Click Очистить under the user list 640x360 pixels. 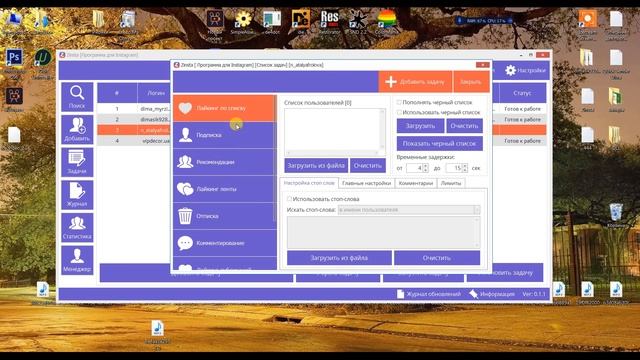pyautogui.click(x=368, y=165)
